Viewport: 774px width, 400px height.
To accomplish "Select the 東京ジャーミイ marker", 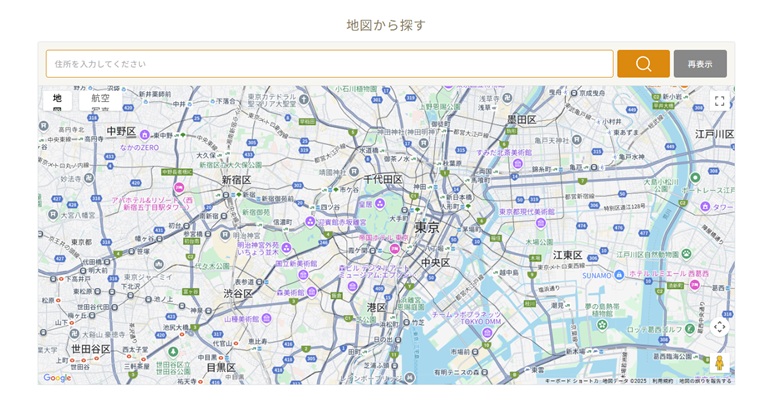I will 158,264.
